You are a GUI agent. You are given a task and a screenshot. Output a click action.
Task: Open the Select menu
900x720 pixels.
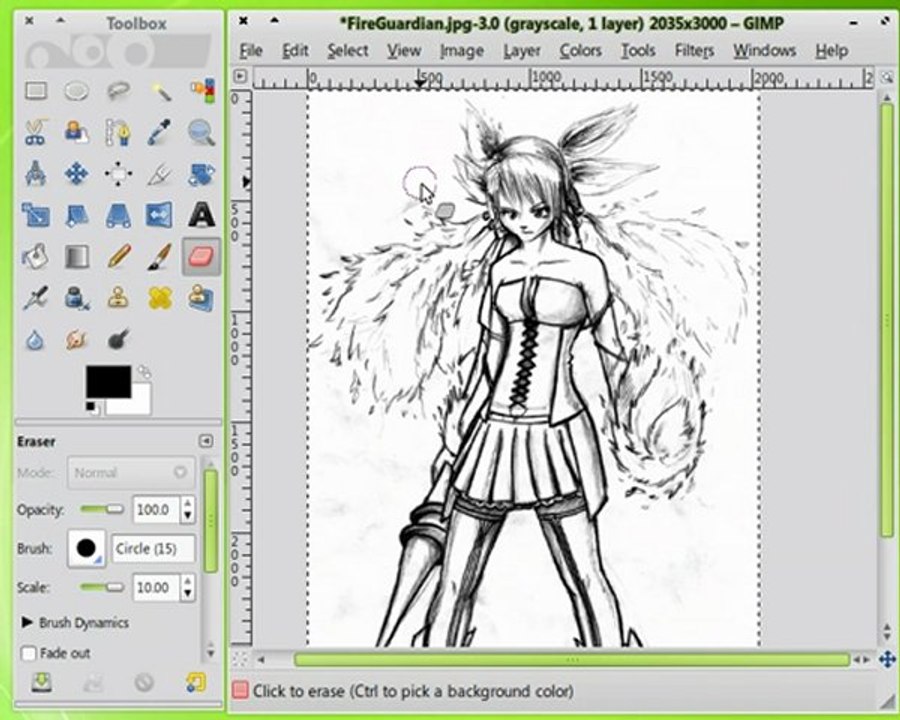click(348, 51)
